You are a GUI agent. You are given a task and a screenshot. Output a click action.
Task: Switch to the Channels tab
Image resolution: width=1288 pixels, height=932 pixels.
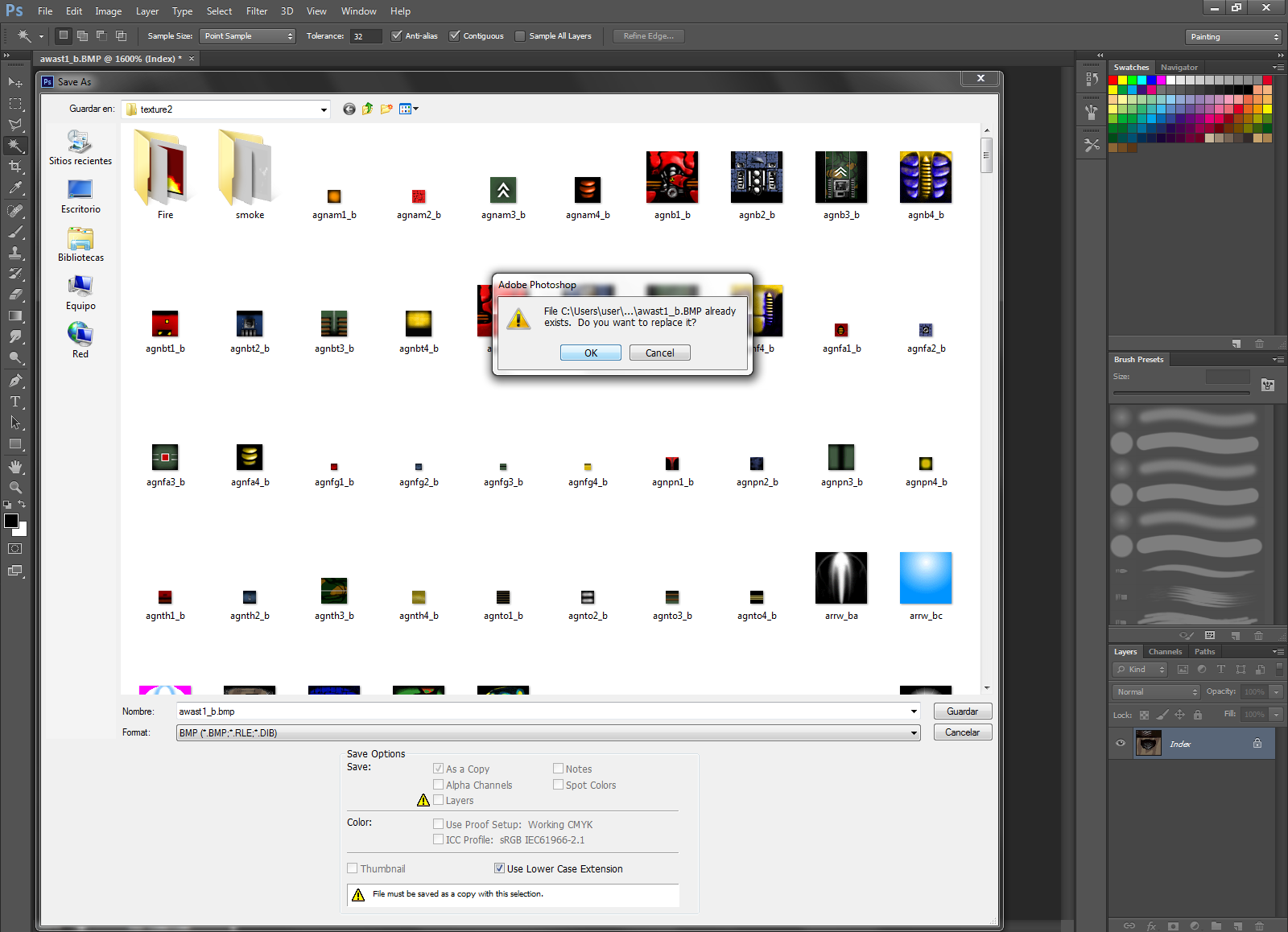tap(1165, 652)
